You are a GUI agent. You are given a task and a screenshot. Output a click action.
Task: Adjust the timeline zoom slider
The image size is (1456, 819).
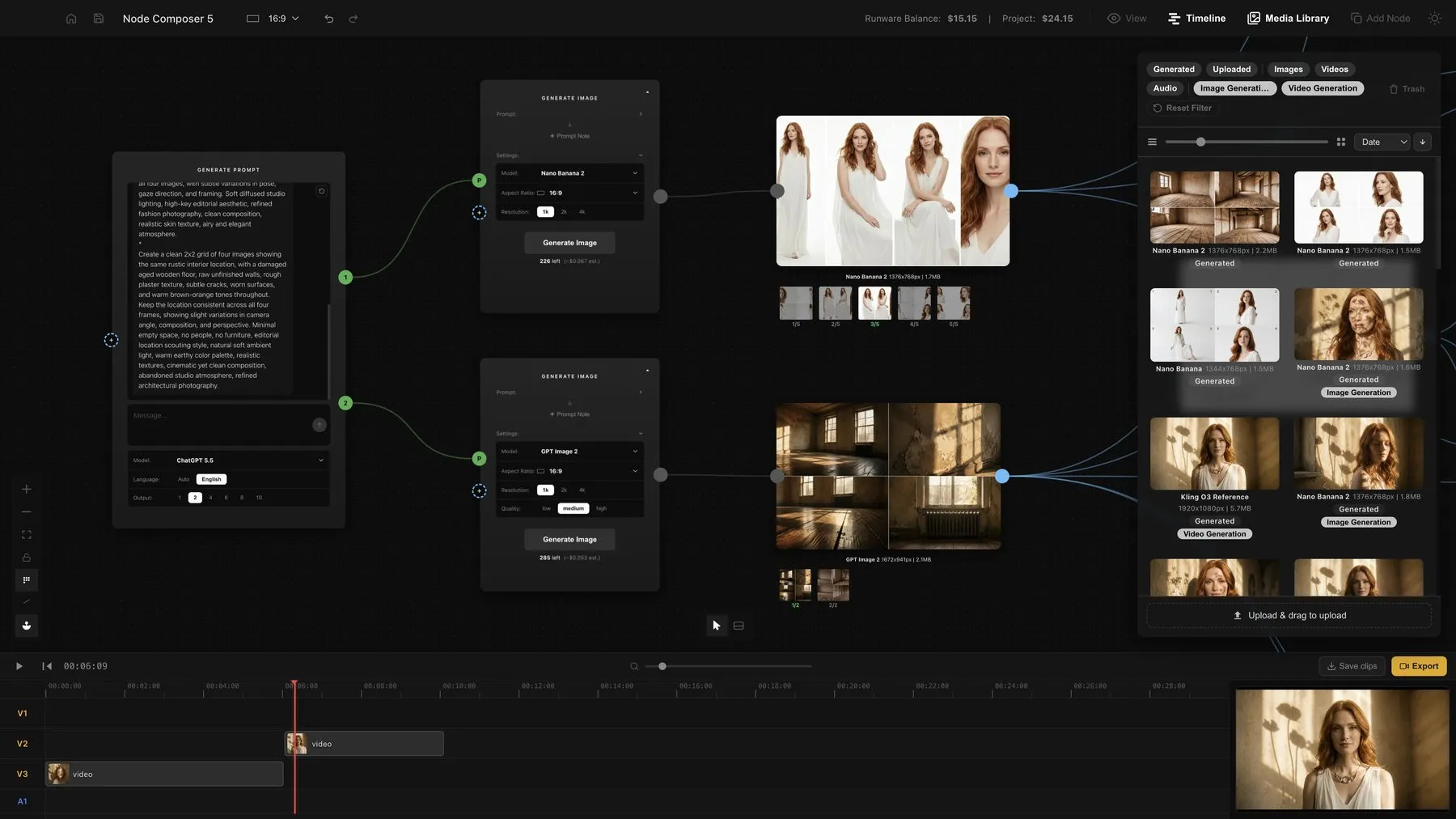tap(662, 666)
